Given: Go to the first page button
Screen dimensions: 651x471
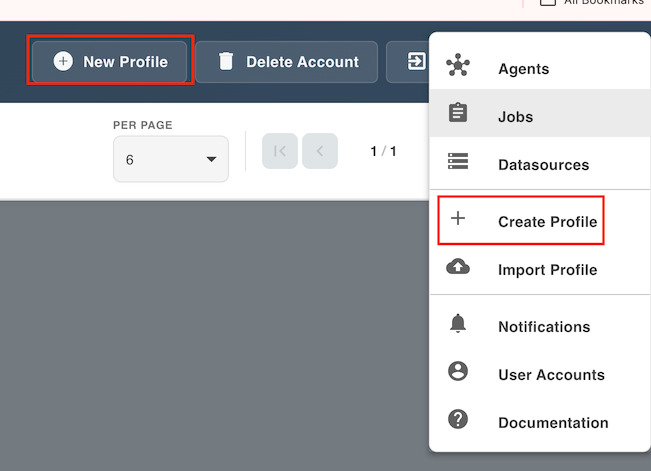Looking at the screenshot, I should [x=280, y=151].
